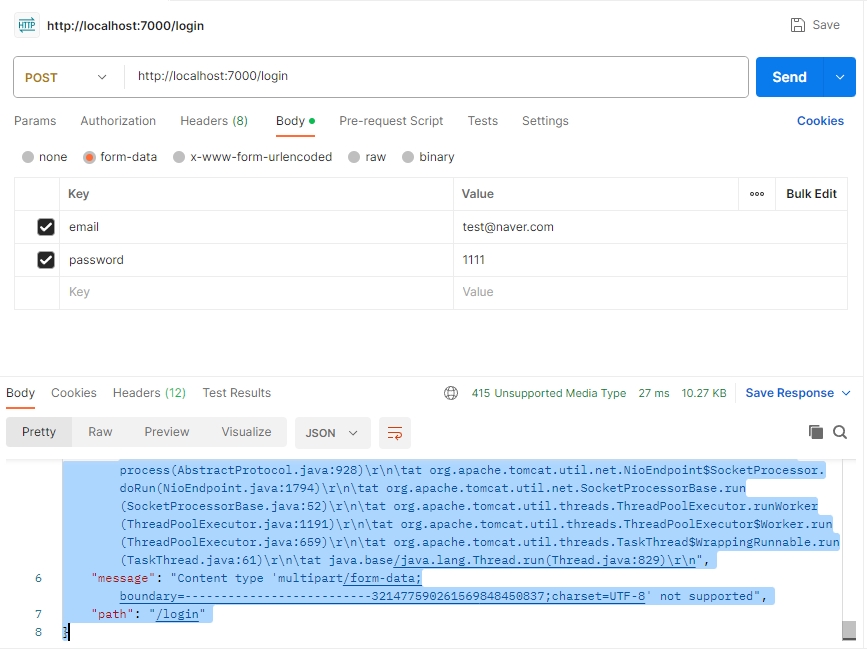Click Save Response
867x652 pixels.
pyautogui.click(x=789, y=393)
